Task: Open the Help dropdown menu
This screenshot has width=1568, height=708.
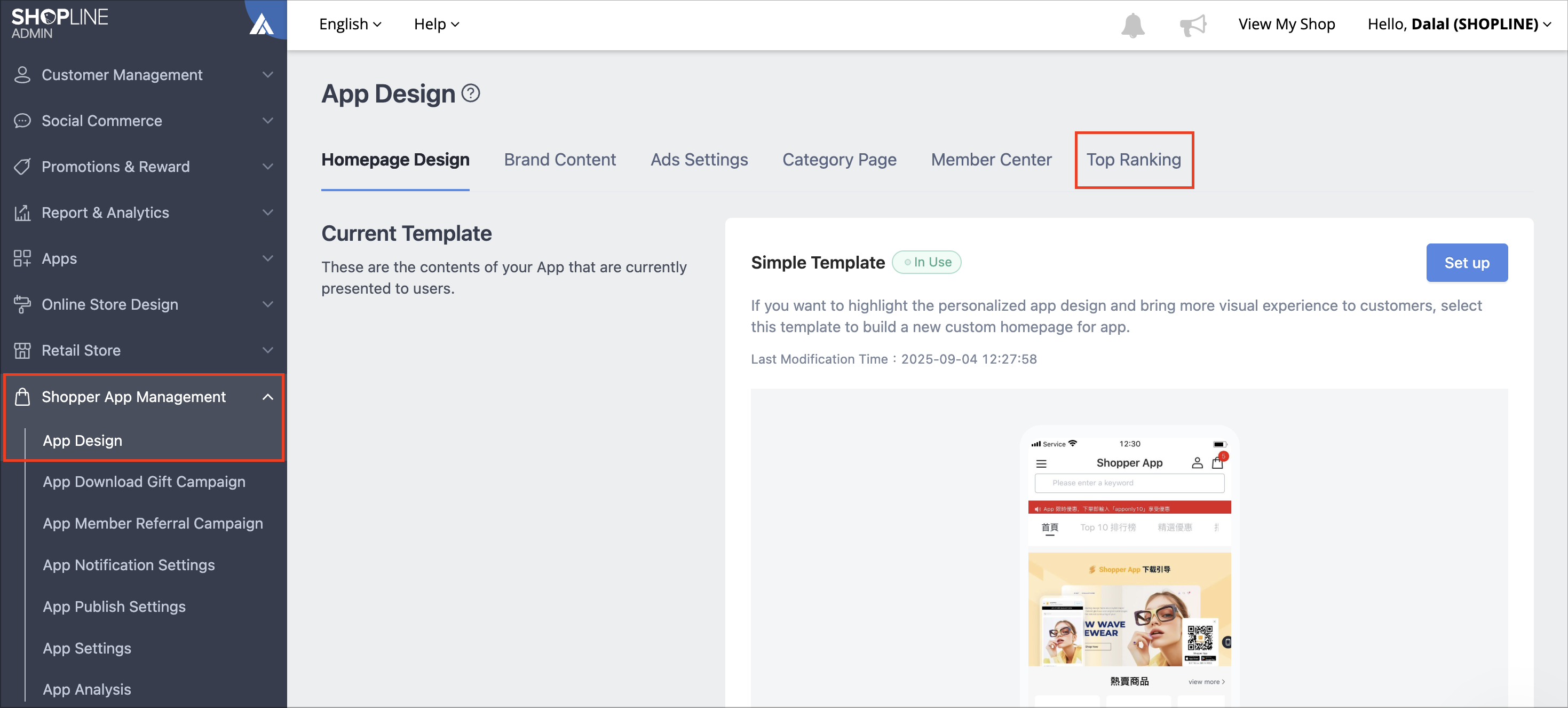Action: [x=437, y=25]
